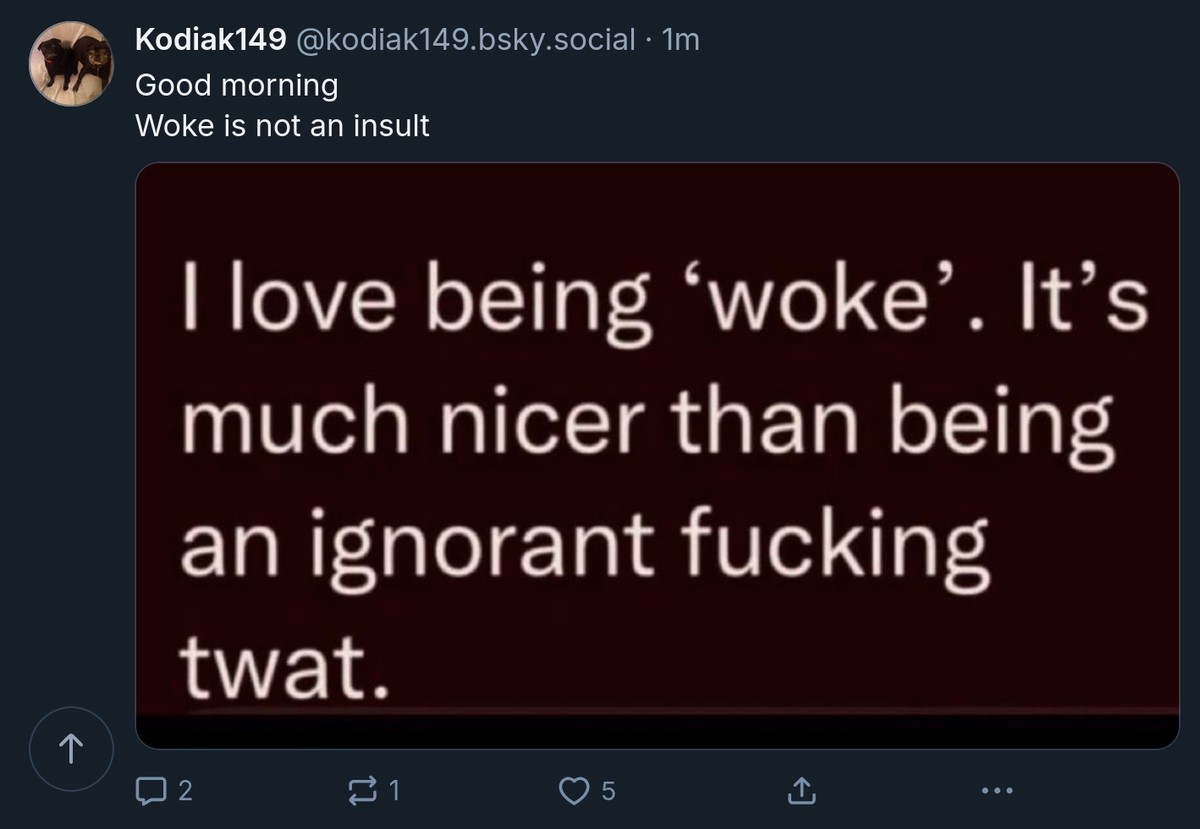This screenshot has height=829, width=1200.
Task: Like the post with the heart icon
Action: click(574, 792)
